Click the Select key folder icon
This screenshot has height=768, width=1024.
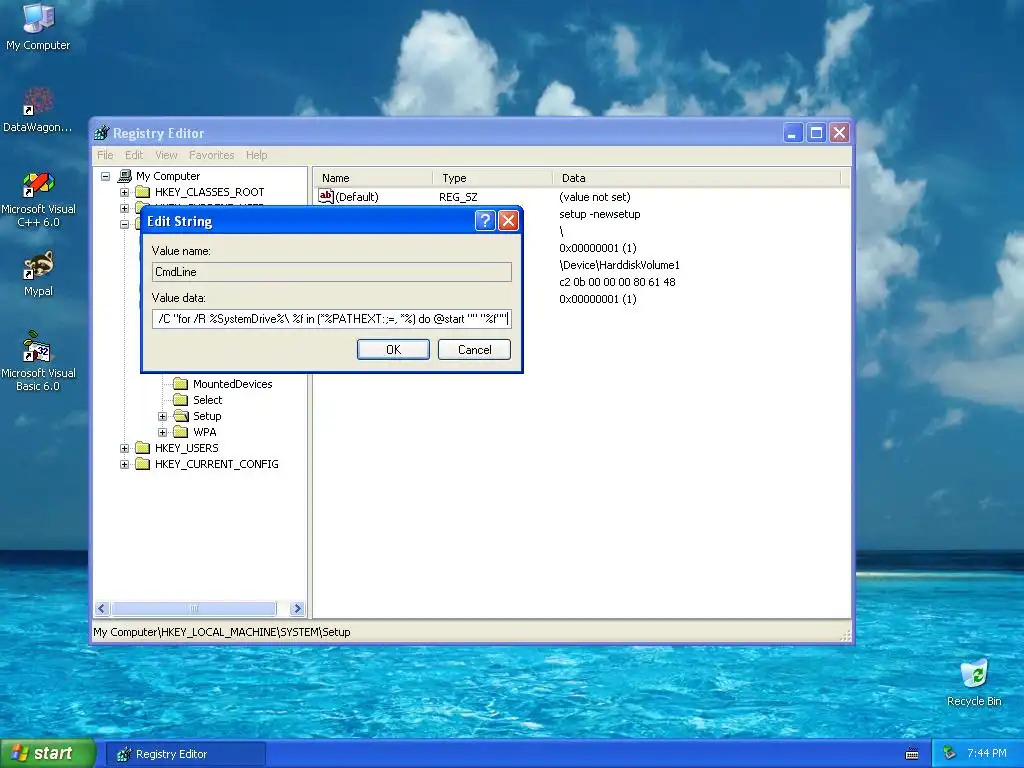point(181,400)
